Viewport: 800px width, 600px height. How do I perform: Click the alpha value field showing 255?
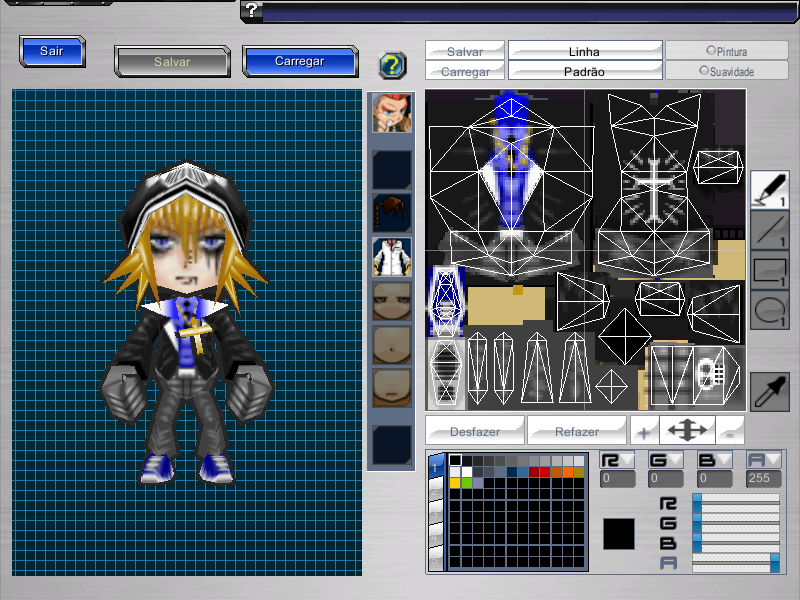tap(764, 479)
